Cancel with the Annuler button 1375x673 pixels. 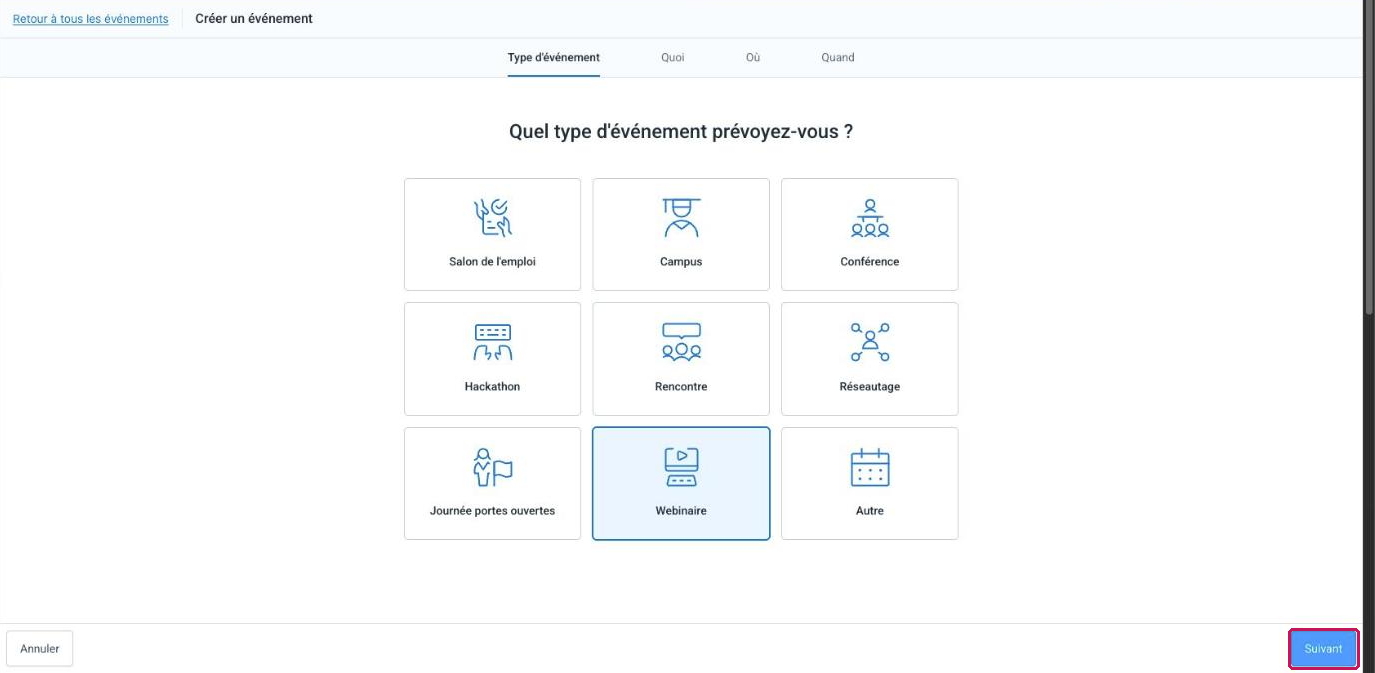(40, 649)
